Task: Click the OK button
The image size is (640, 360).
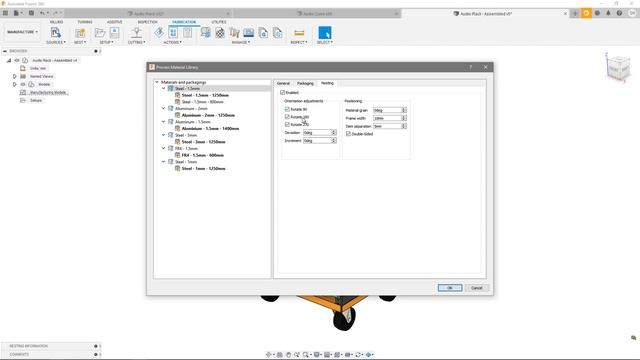Action: coord(450,288)
